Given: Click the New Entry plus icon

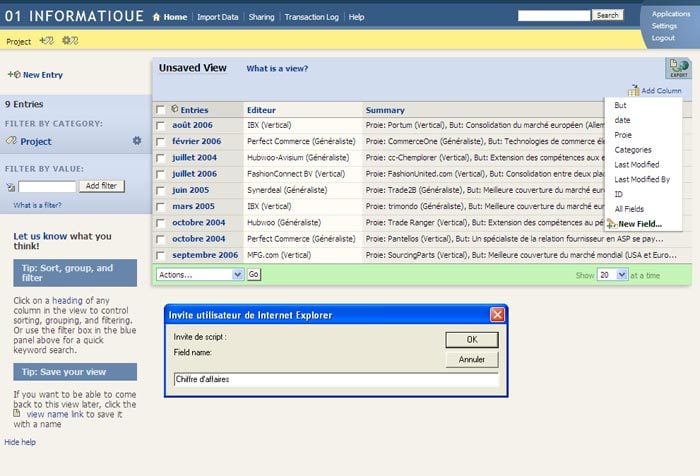Looking at the screenshot, I should click(x=12, y=75).
